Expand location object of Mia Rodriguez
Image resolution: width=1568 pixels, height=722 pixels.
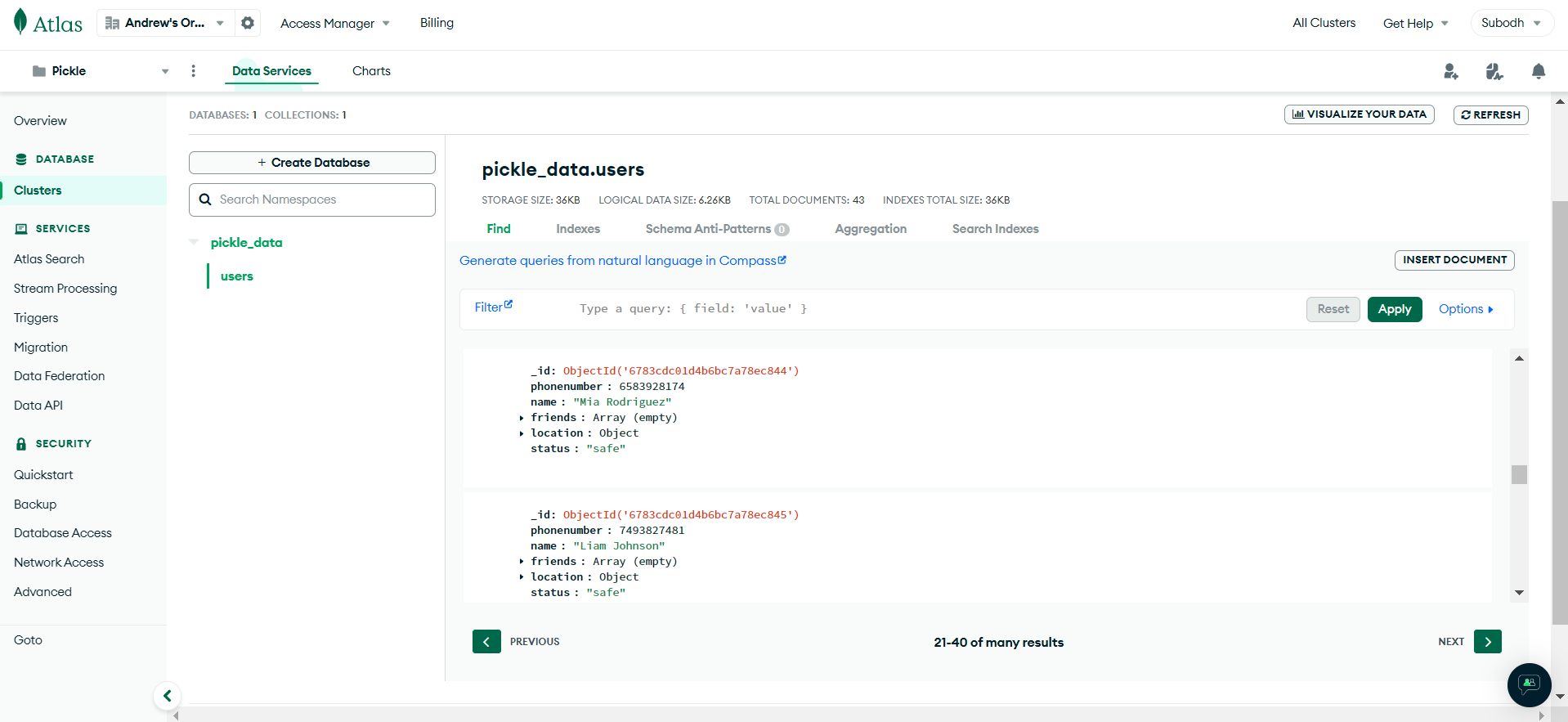[x=522, y=433]
